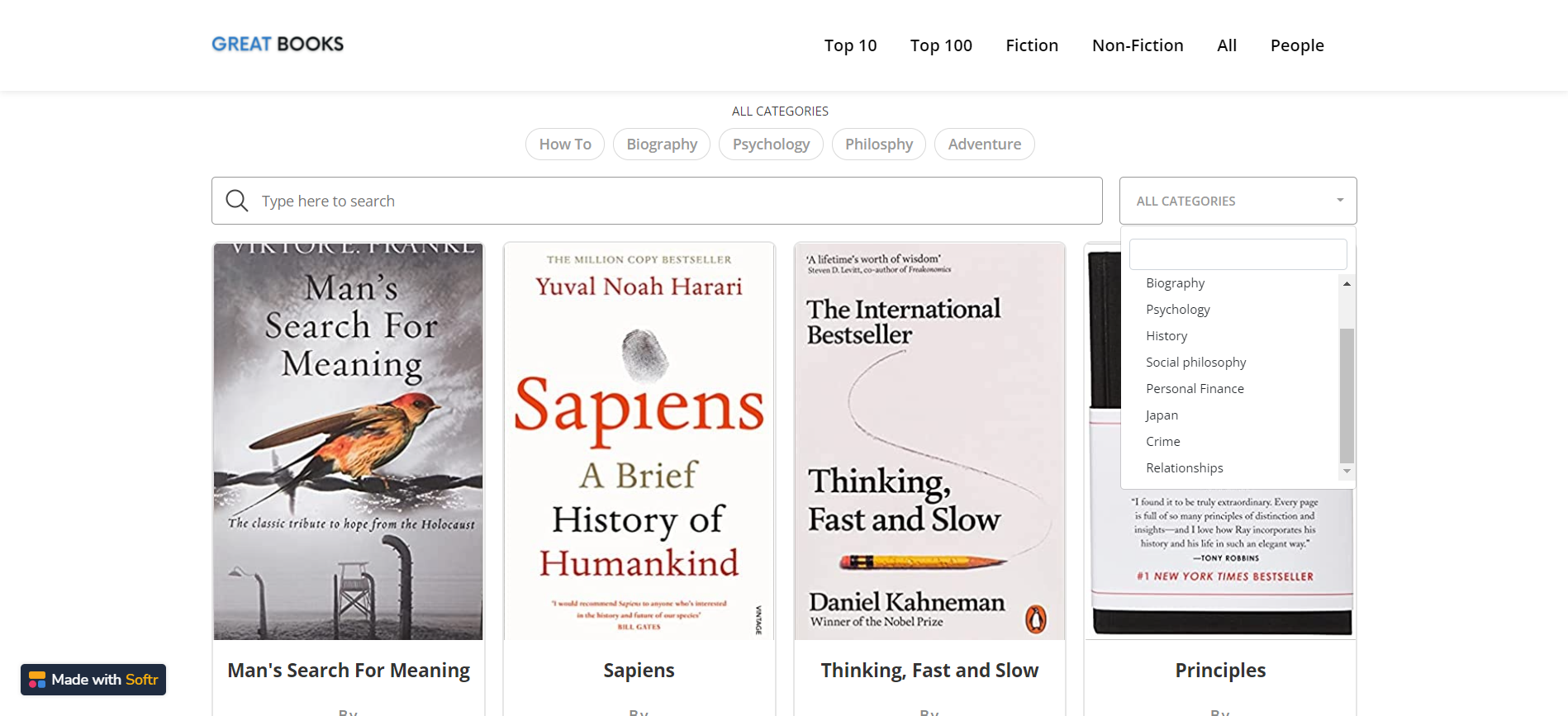Screen dimensions: 1568x716
Task: Pick Crime in the categories dropdown
Action: [1162, 441]
